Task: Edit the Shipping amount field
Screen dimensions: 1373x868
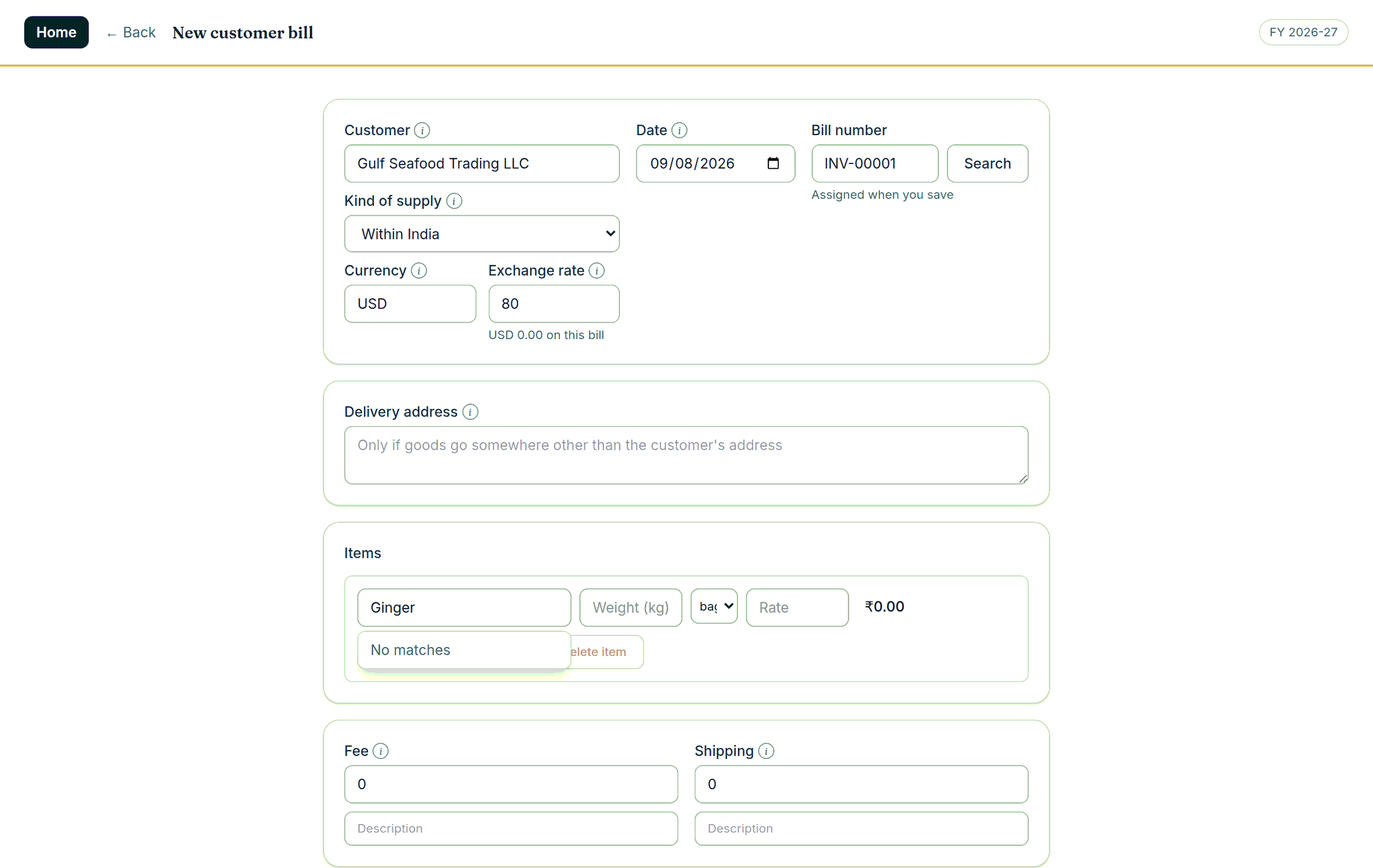Action: [861, 784]
